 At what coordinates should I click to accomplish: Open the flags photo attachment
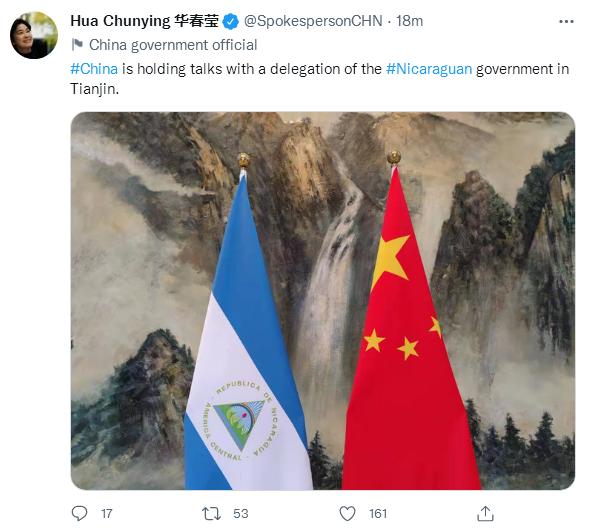323,301
